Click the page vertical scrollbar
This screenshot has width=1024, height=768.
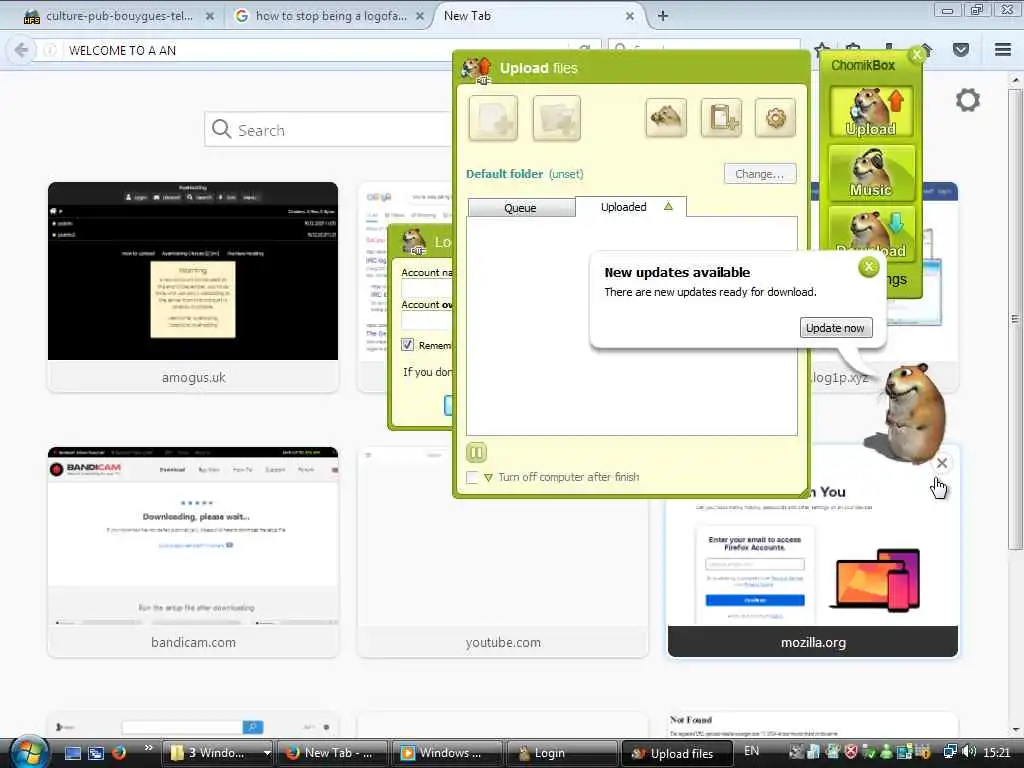pyautogui.click(x=1014, y=320)
